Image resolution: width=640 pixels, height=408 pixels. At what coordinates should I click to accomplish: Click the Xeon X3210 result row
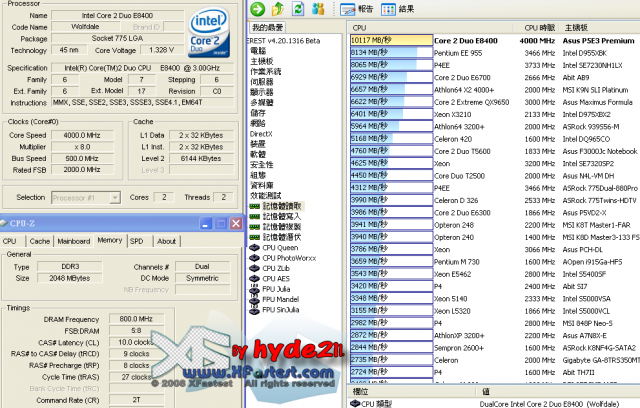(x=495, y=114)
